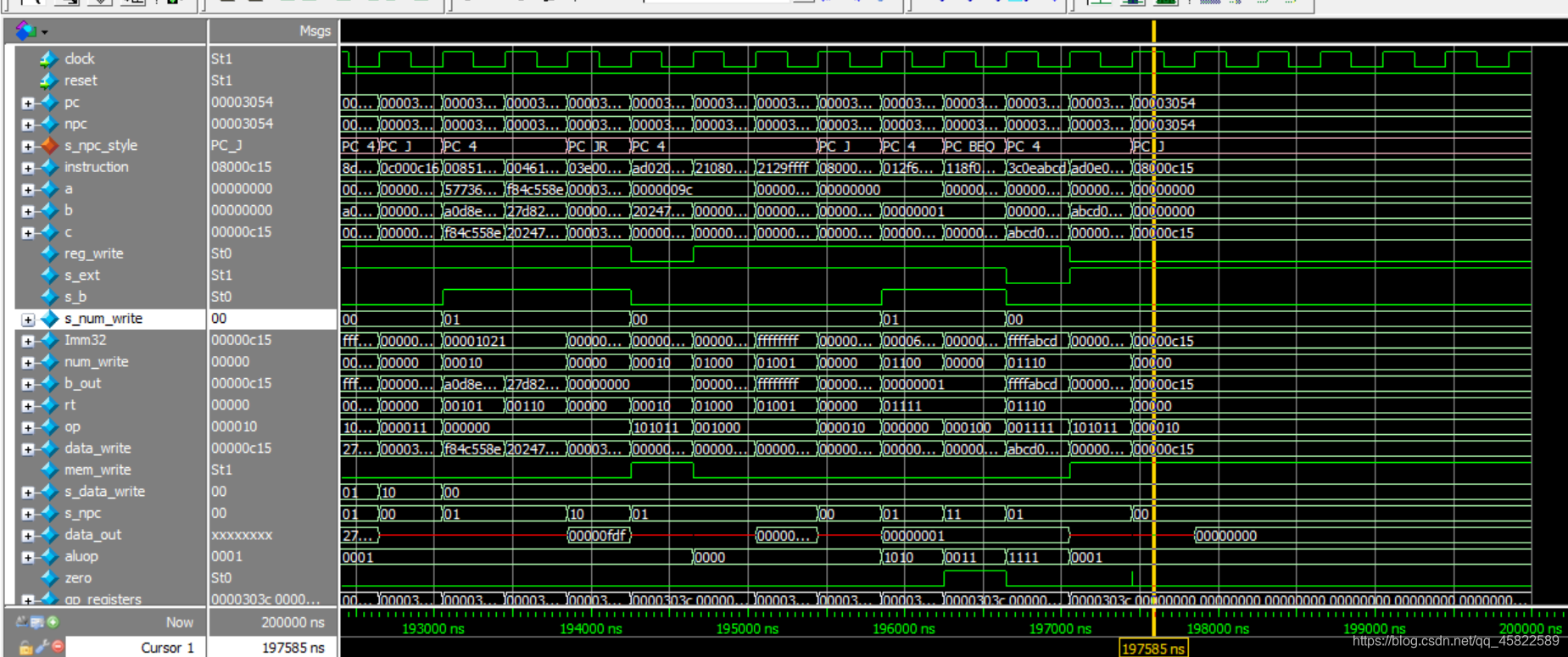Click the 195000 ns timeline label

click(x=747, y=629)
